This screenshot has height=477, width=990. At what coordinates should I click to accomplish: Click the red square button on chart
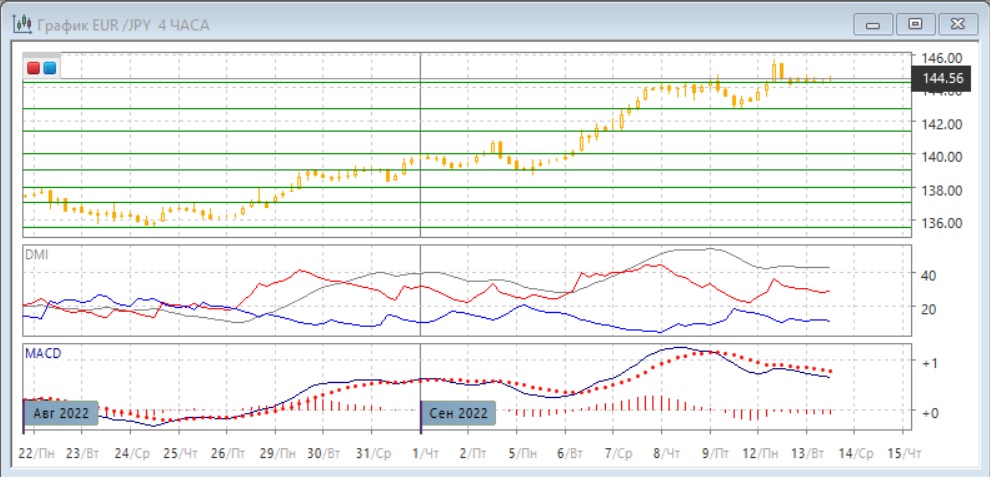(x=34, y=68)
